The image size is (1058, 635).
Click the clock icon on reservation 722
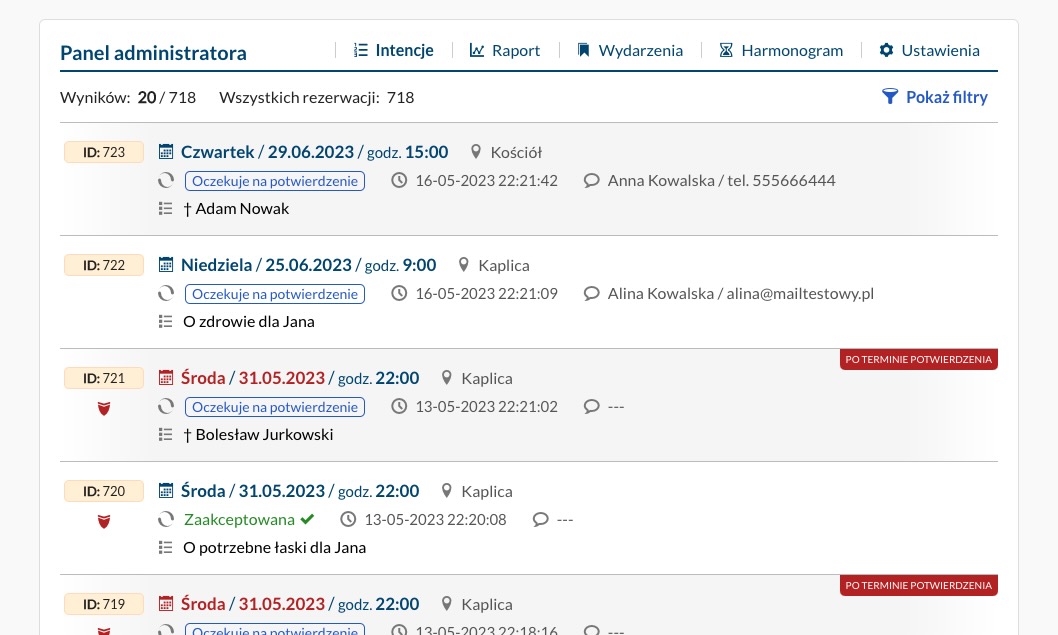(399, 293)
